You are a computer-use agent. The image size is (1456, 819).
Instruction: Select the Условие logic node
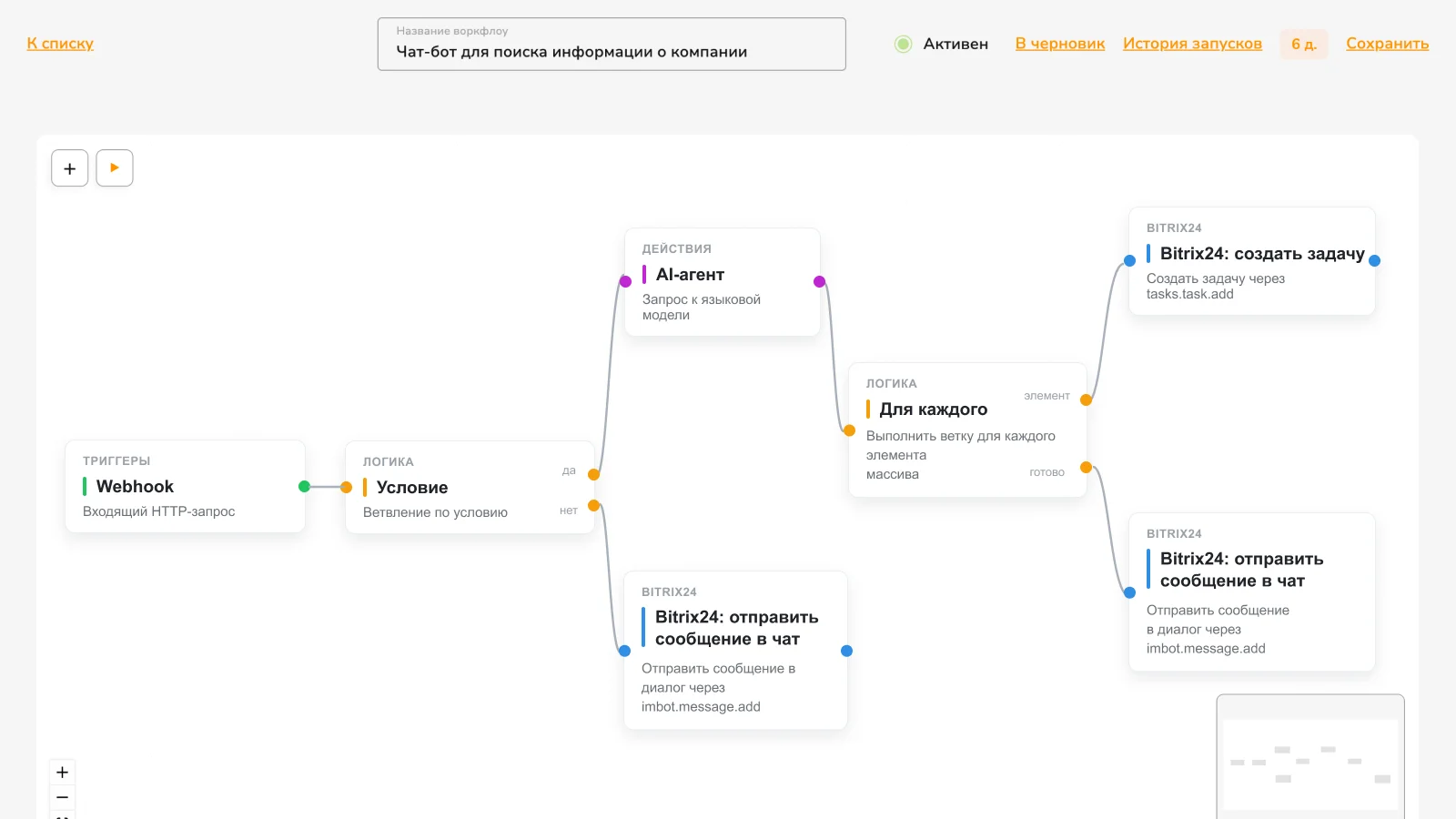[470, 488]
